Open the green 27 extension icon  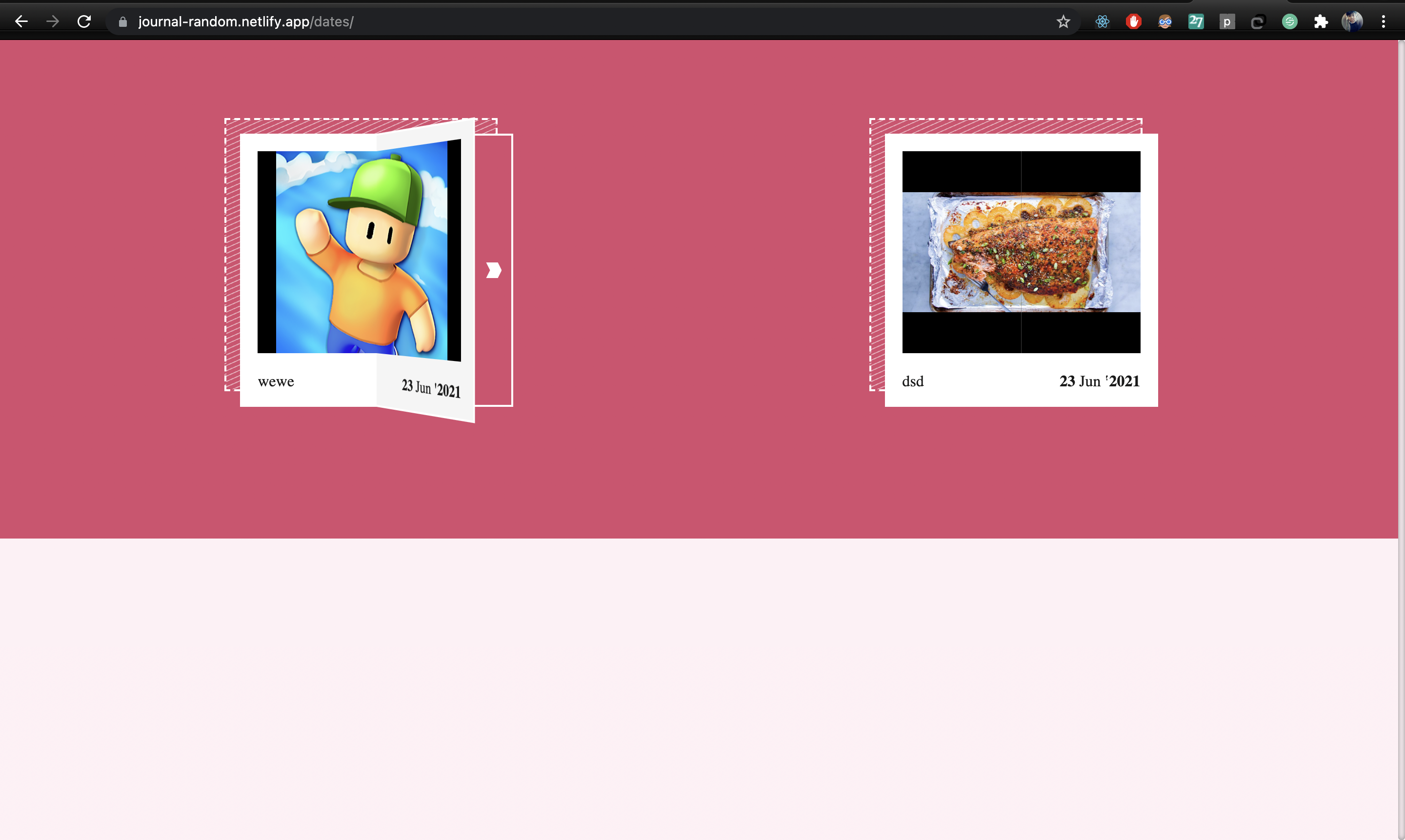[1196, 21]
